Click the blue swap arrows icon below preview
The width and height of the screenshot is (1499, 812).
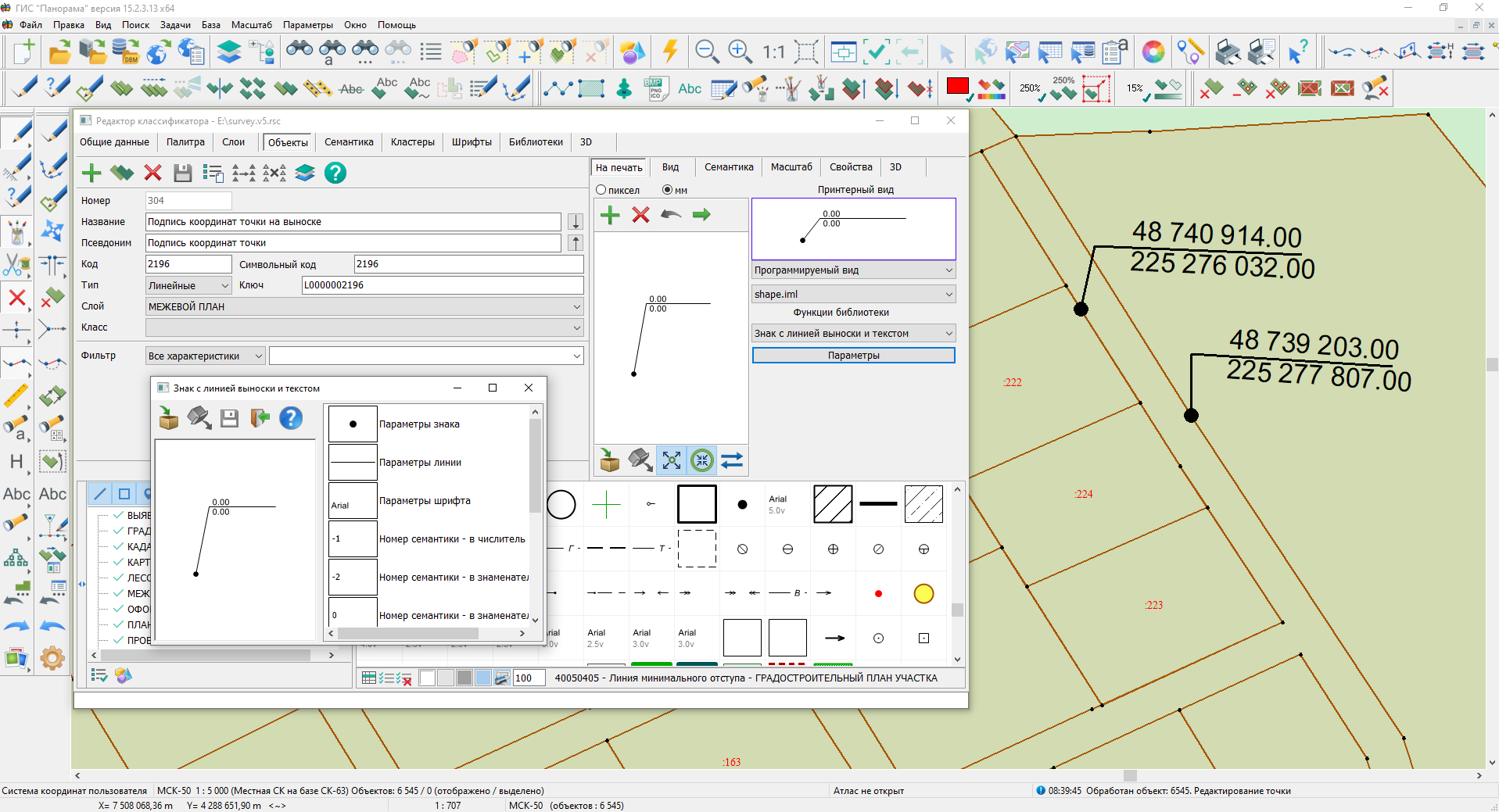[x=732, y=460]
